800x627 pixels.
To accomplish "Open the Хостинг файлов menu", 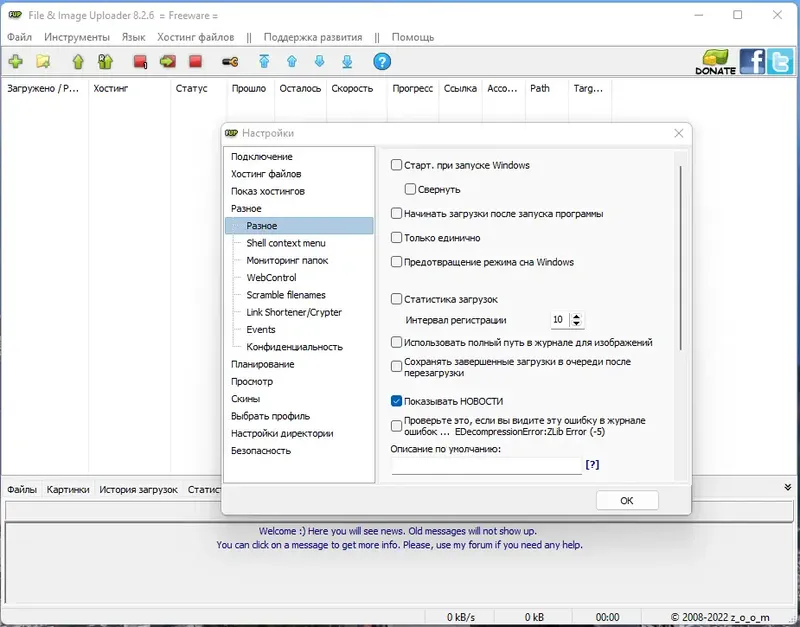I will point(195,37).
